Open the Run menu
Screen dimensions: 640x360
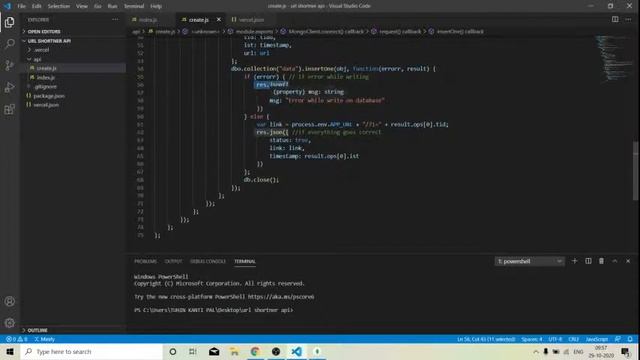(112, 6)
